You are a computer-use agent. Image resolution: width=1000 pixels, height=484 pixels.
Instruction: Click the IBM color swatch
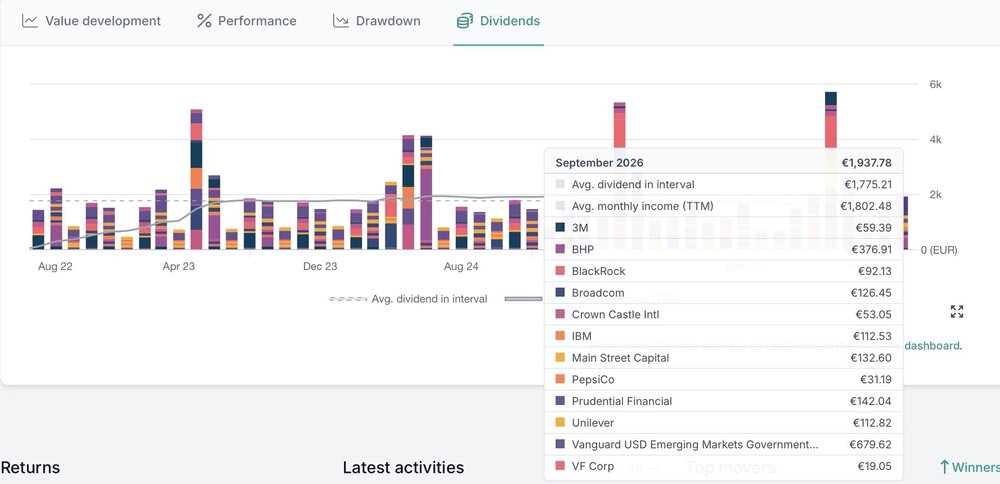(561, 336)
